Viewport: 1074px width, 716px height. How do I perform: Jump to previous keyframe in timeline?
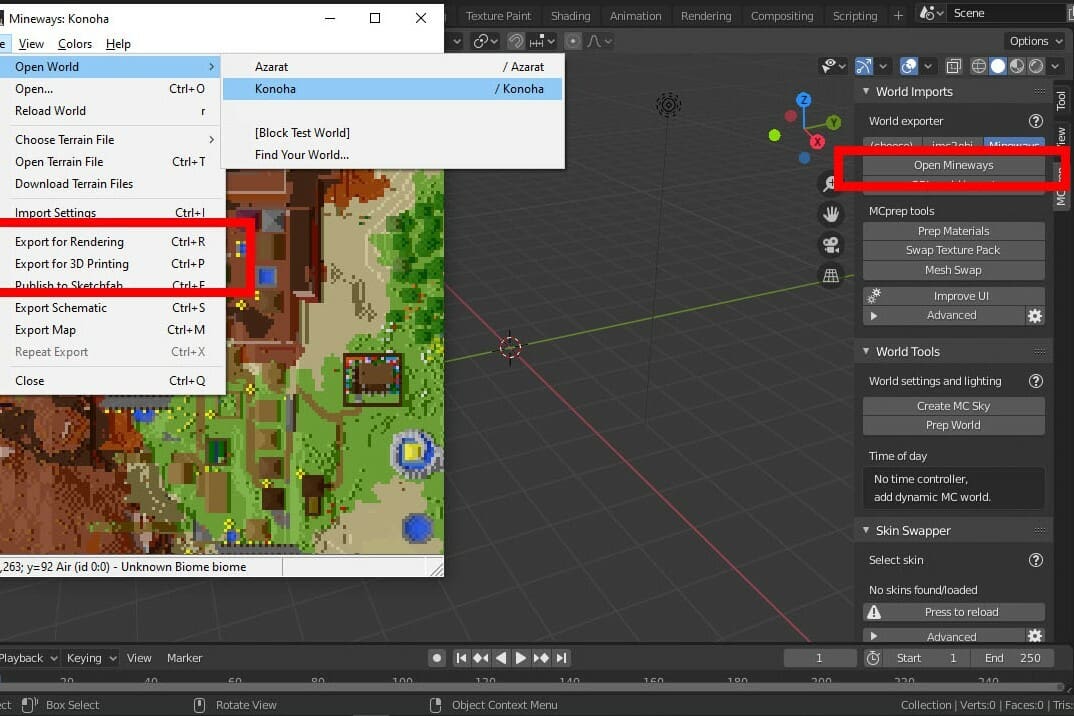pos(481,658)
